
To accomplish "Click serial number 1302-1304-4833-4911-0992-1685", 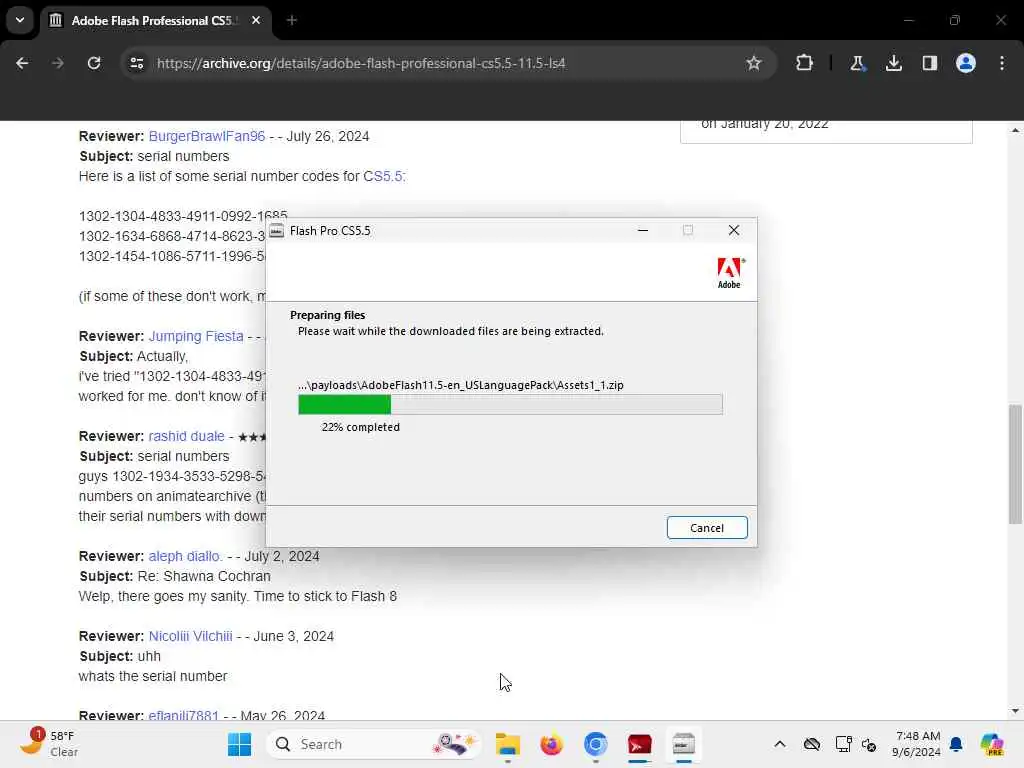I will click(183, 216).
